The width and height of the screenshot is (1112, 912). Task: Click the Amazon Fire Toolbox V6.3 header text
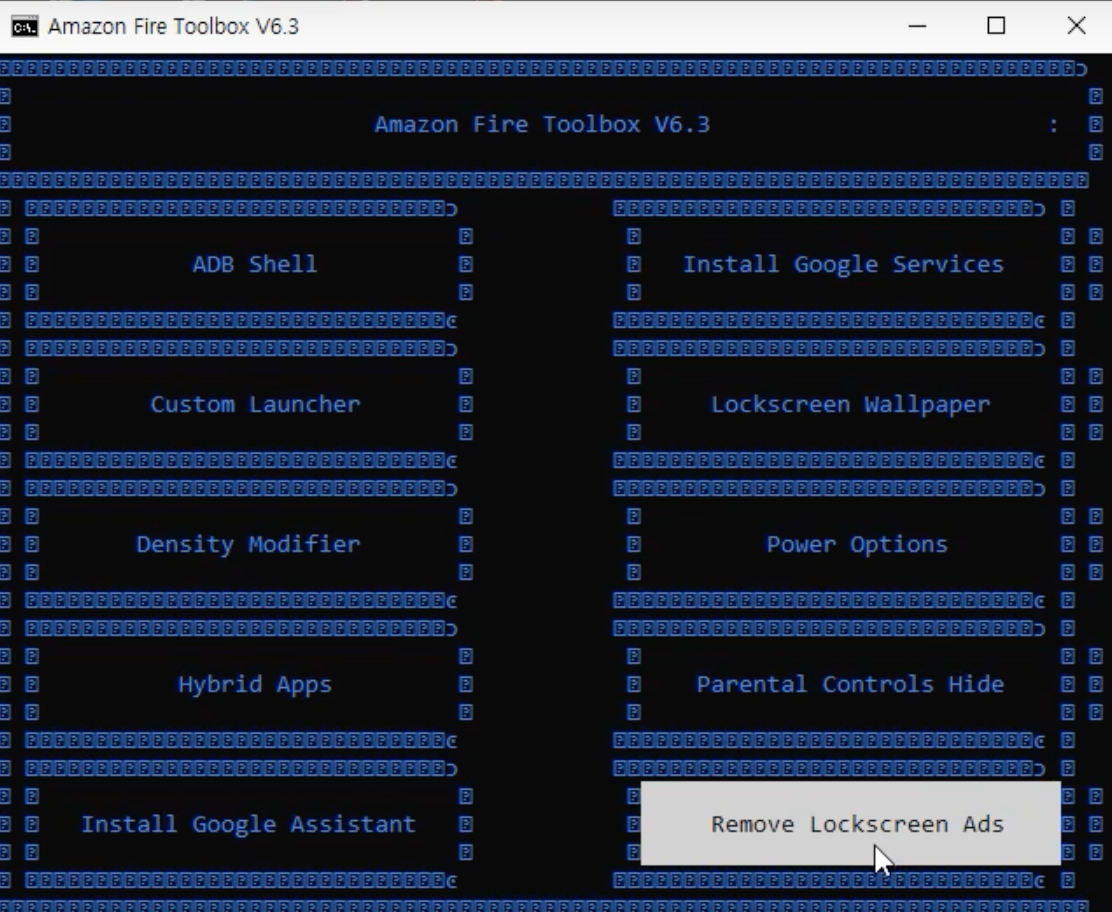point(542,124)
